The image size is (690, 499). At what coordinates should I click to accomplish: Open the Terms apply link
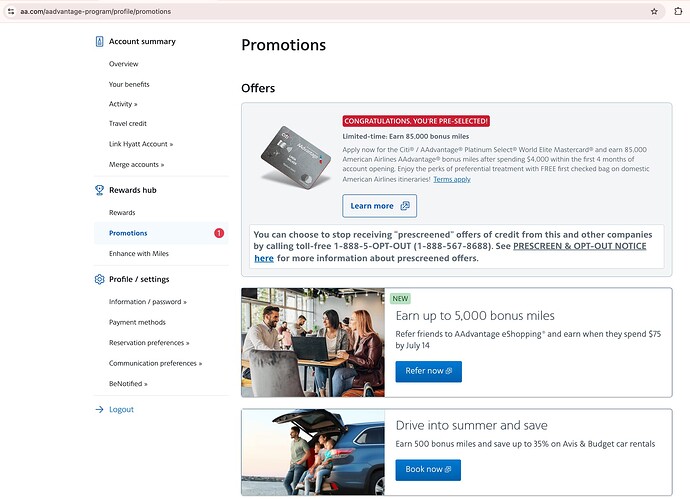point(452,179)
